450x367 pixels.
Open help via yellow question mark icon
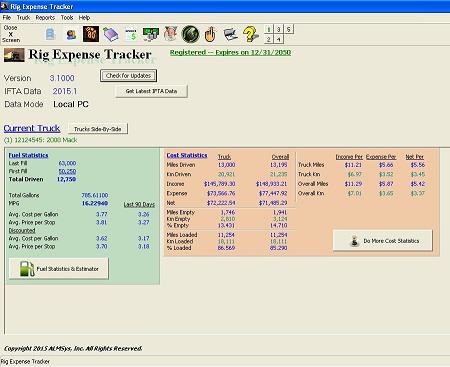(251, 34)
